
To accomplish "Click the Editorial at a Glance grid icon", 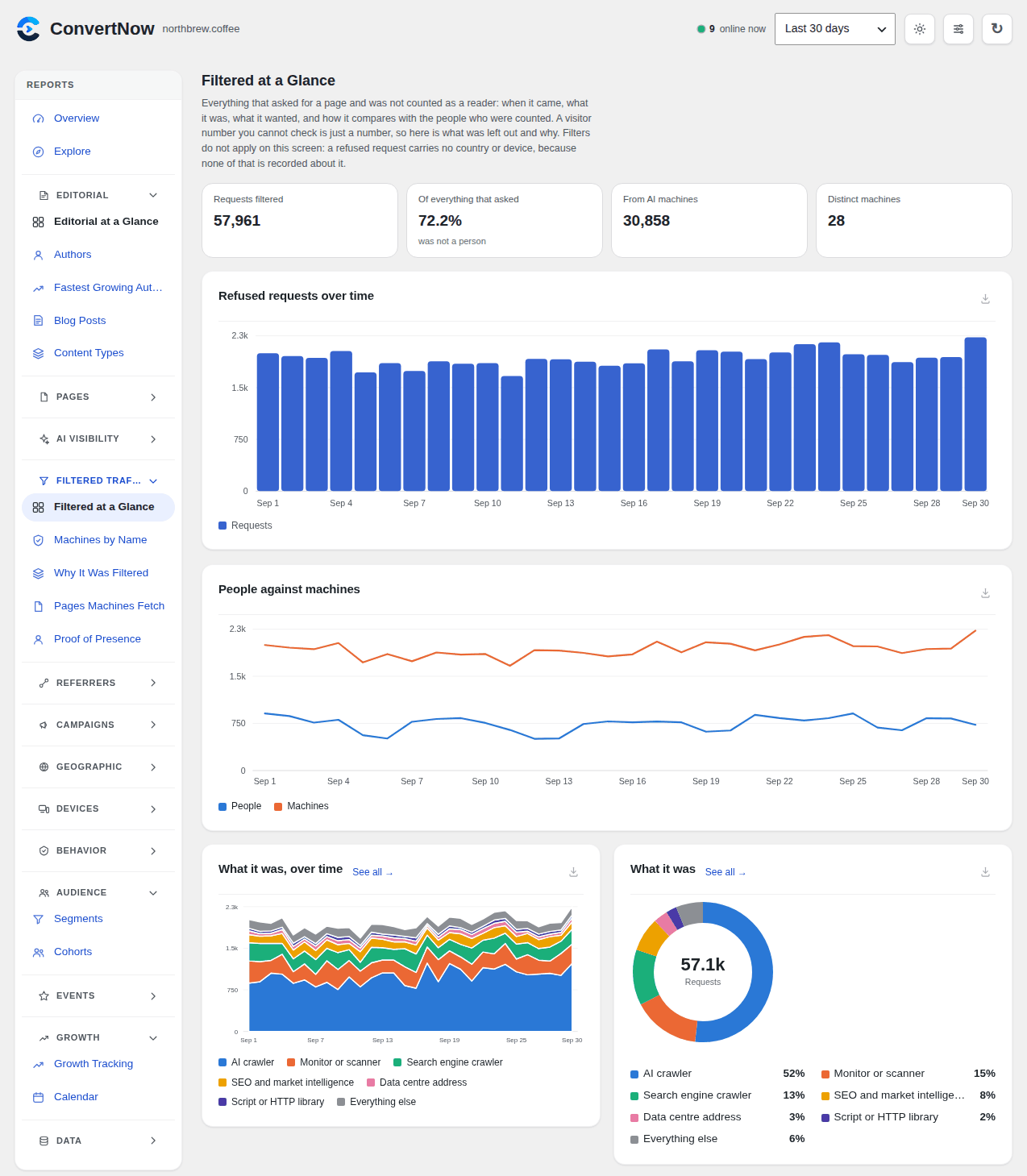I will point(38,222).
